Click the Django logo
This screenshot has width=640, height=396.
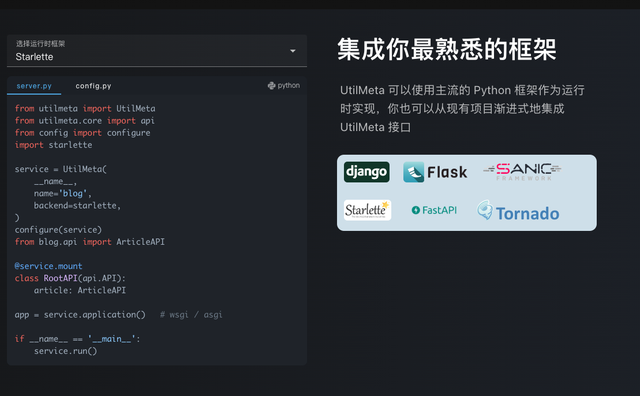tap(367, 172)
